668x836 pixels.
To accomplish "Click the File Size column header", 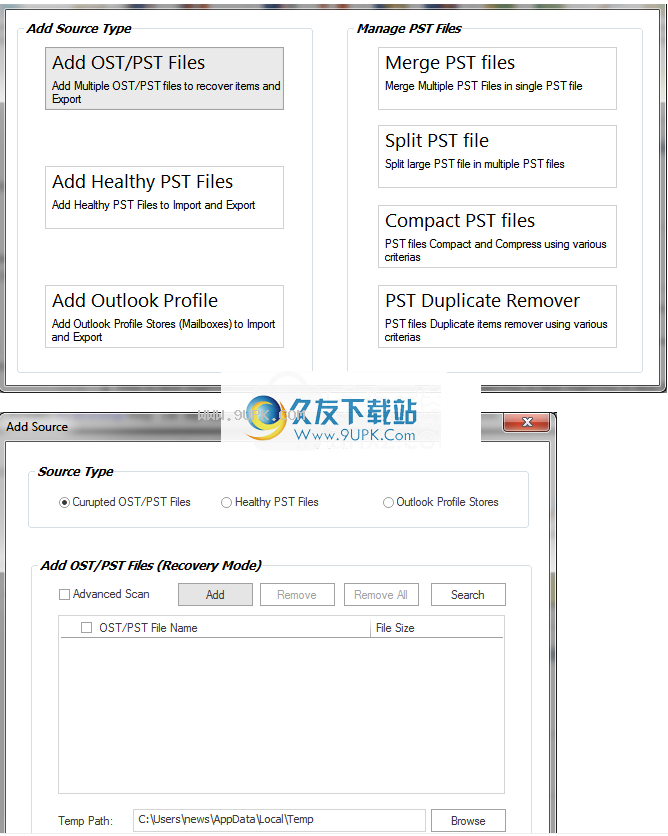I will [x=437, y=628].
